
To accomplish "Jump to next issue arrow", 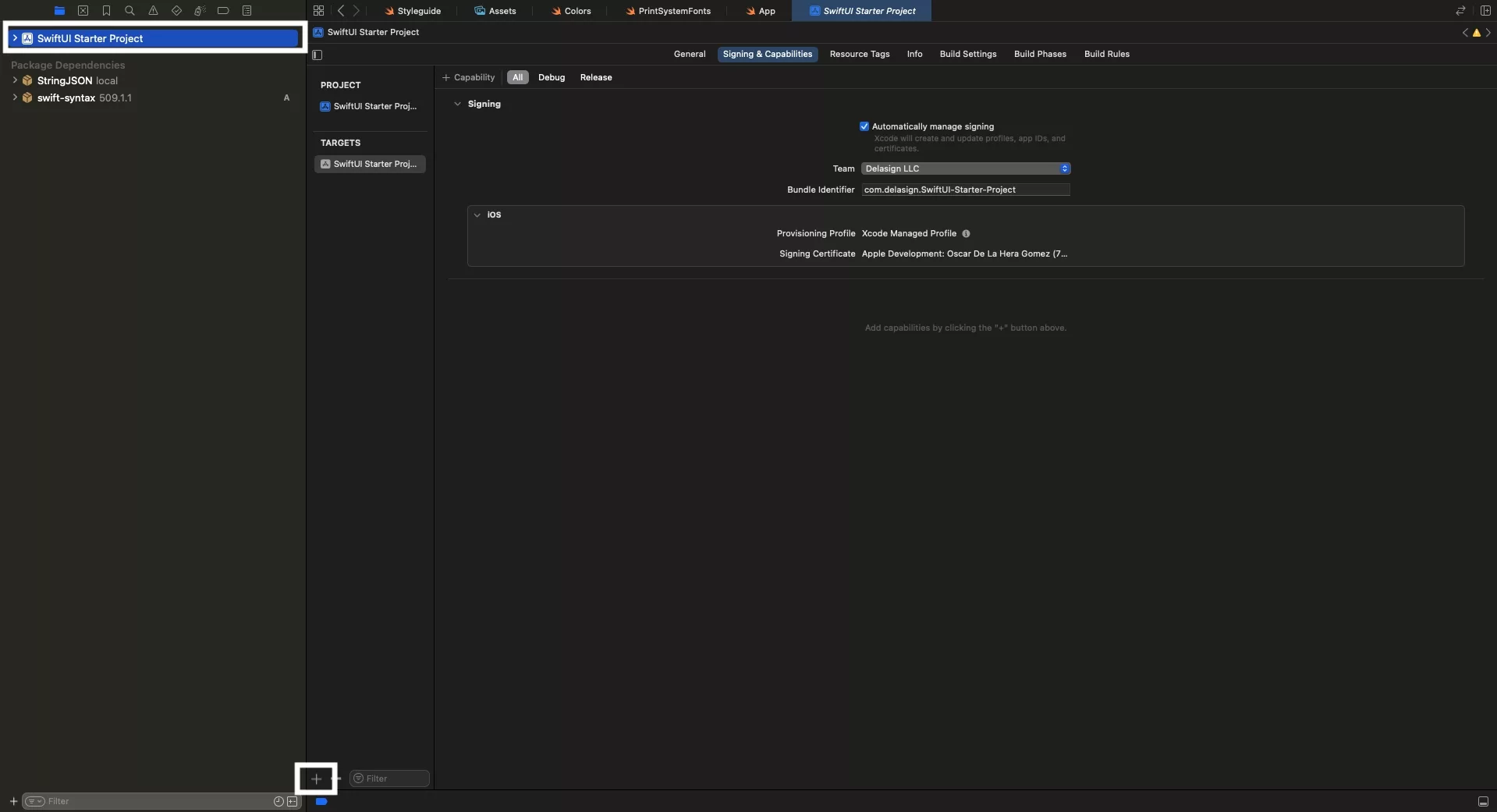I will (1488, 33).
